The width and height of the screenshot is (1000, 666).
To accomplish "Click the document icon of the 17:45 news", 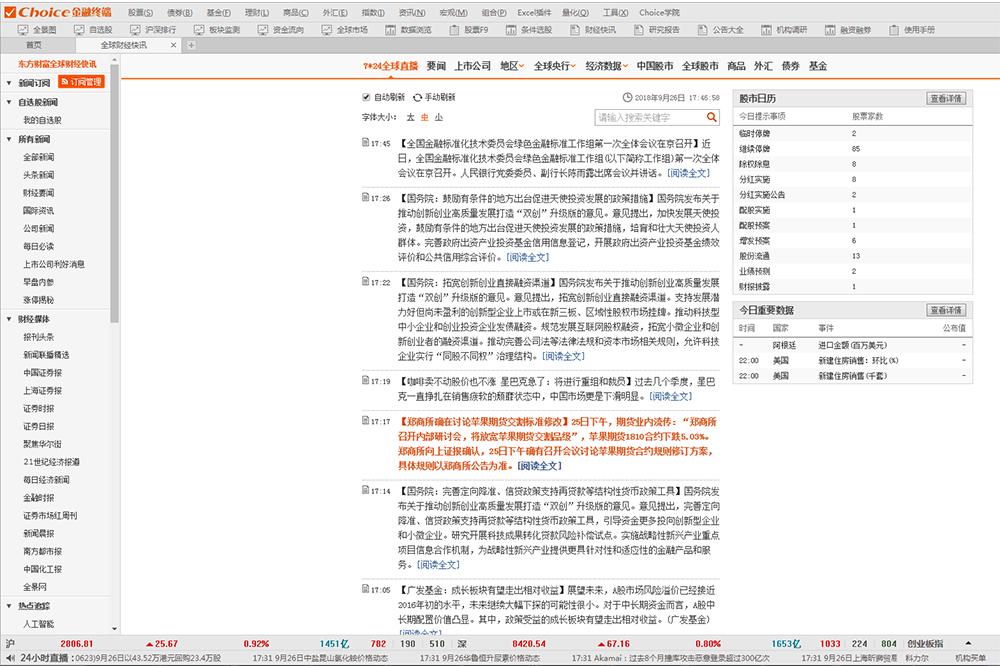I will tap(365, 142).
